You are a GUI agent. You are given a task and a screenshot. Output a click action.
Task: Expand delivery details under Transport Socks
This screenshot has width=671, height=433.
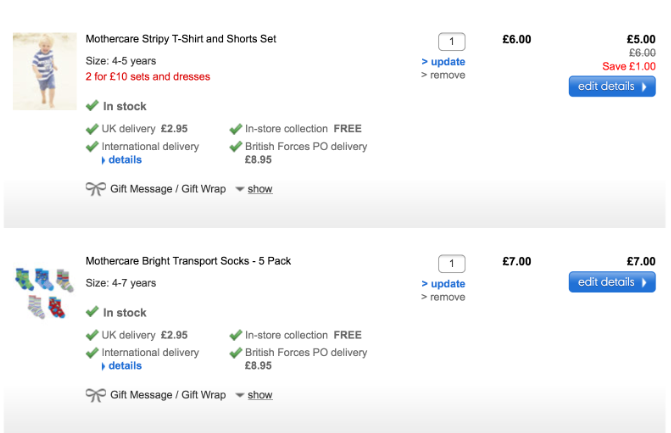pos(124,366)
